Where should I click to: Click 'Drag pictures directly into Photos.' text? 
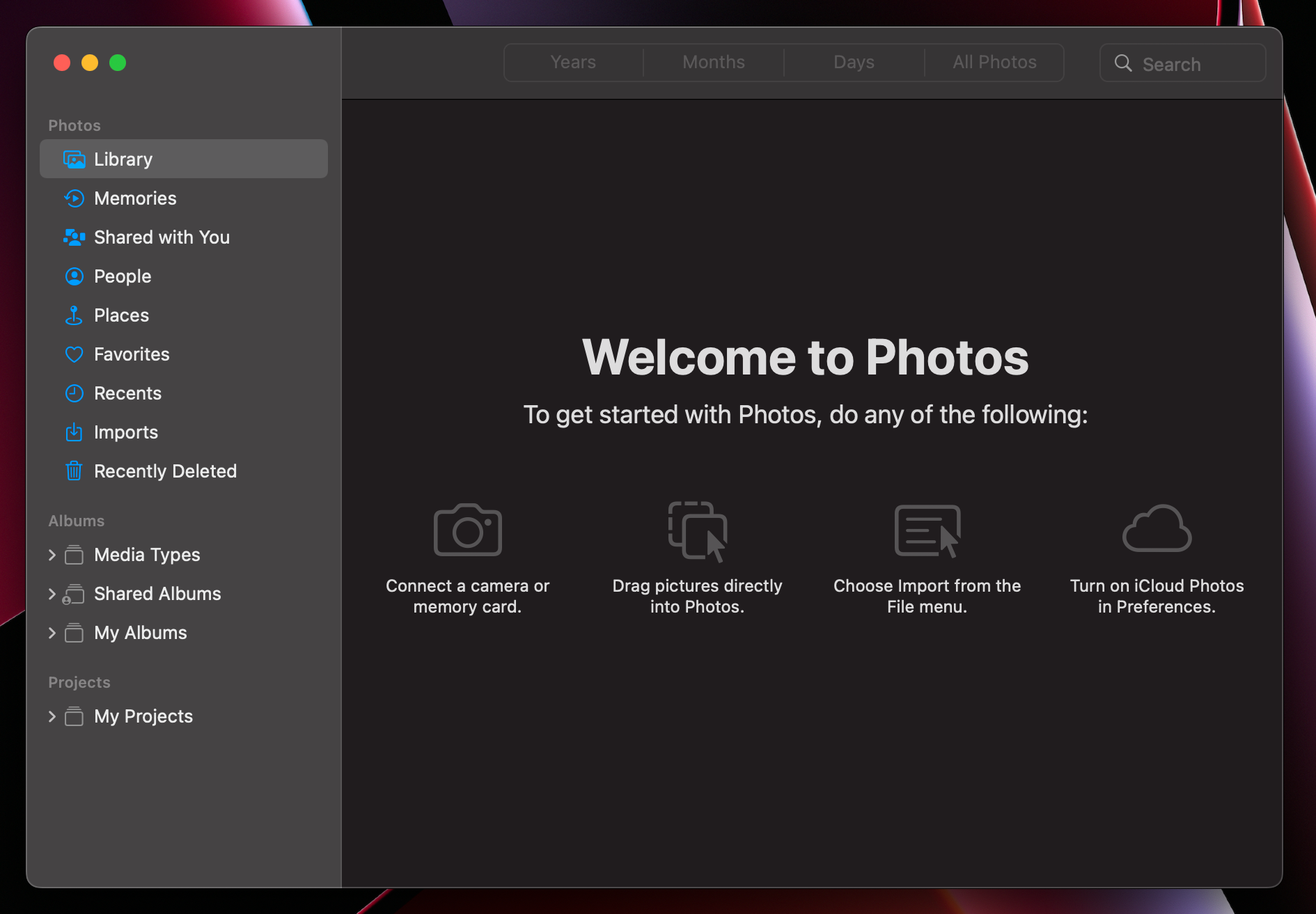(x=698, y=597)
